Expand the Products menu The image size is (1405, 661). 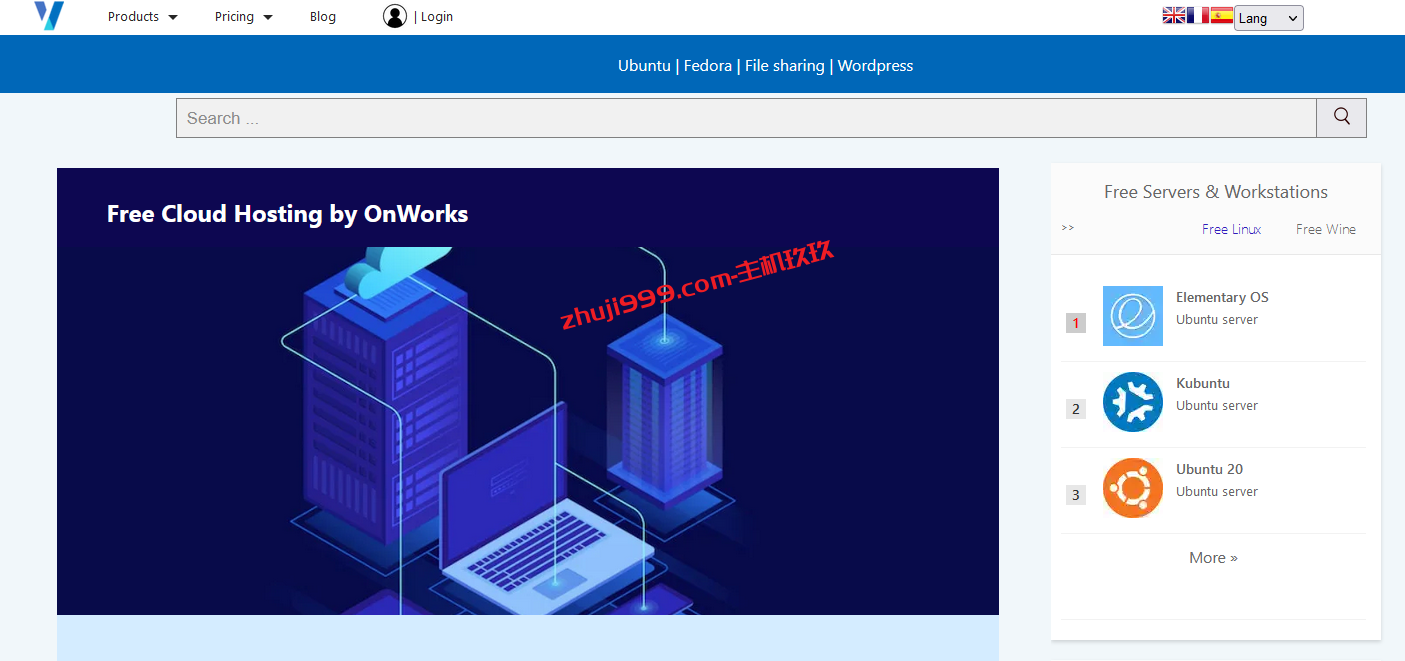[143, 17]
